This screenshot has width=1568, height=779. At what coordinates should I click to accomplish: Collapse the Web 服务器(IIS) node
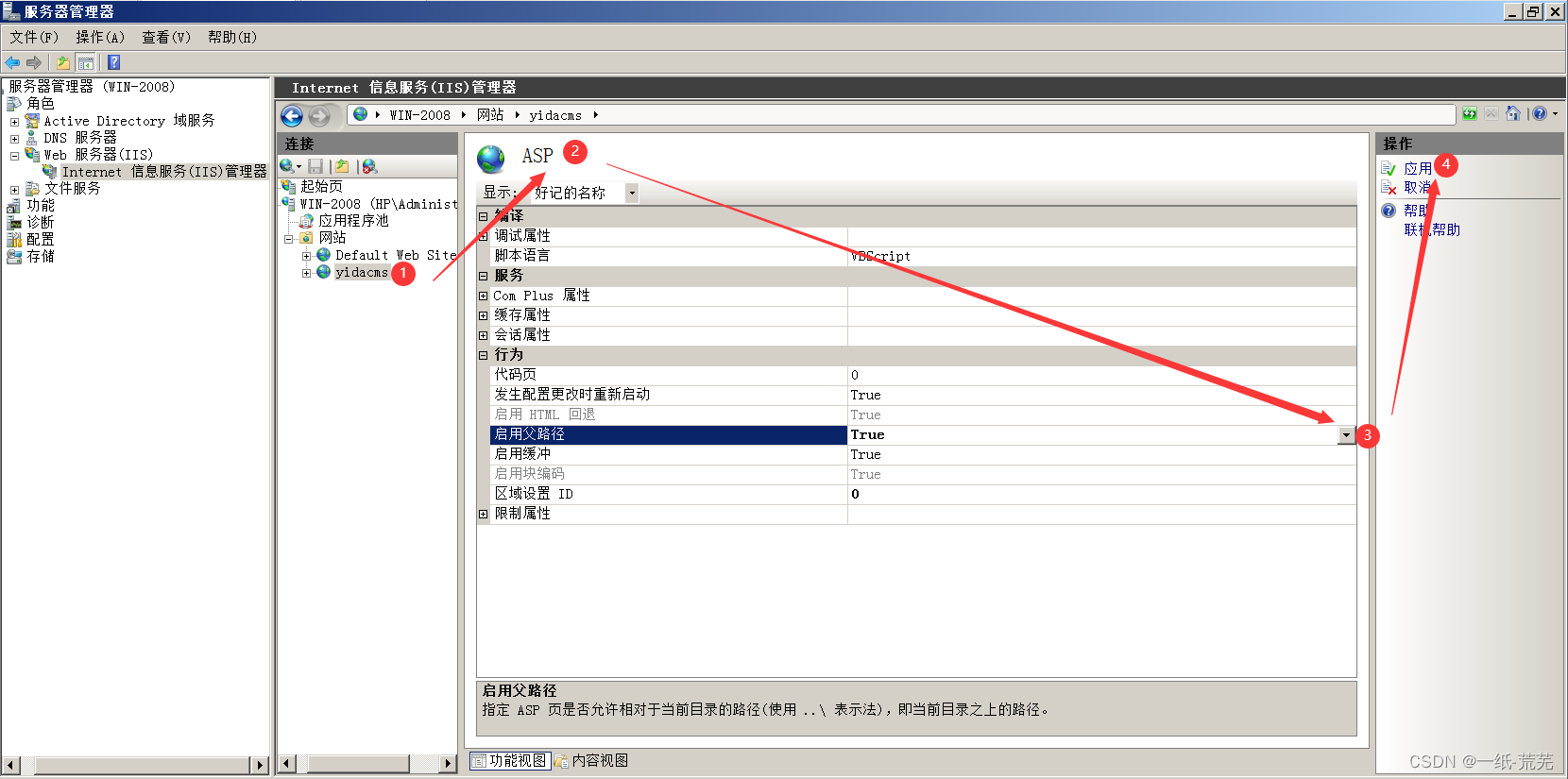(14, 156)
